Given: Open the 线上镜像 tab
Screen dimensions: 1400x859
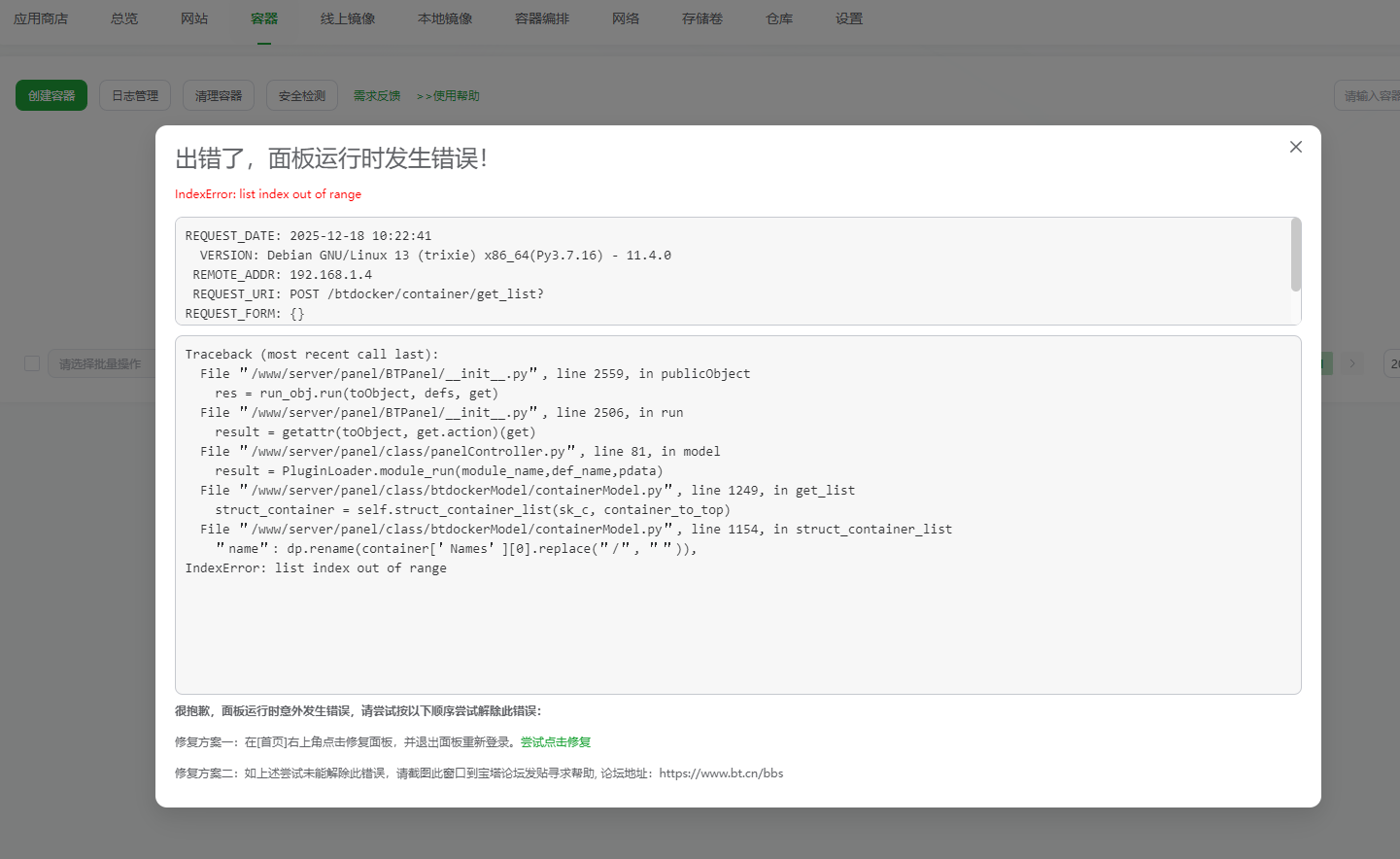Looking at the screenshot, I should coord(347,17).
